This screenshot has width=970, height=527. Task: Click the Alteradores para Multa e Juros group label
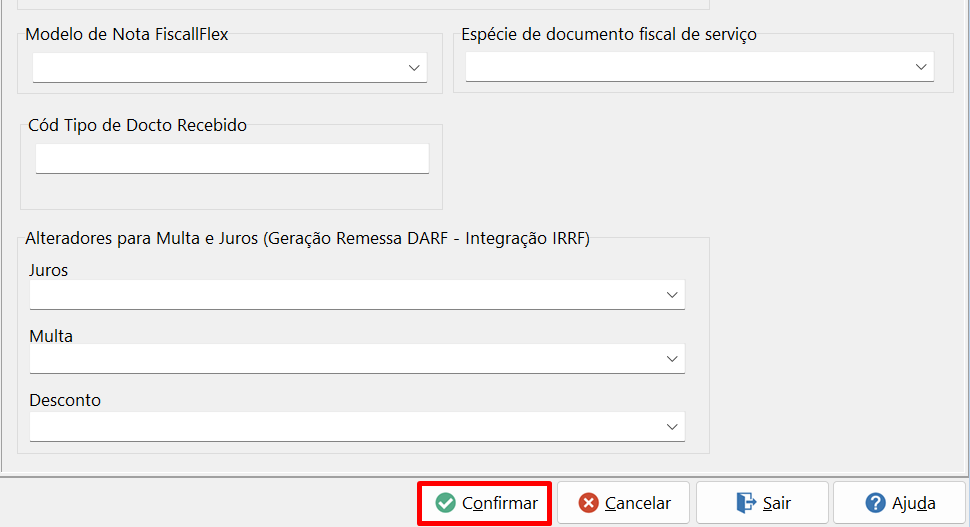[x=307, y=238]
